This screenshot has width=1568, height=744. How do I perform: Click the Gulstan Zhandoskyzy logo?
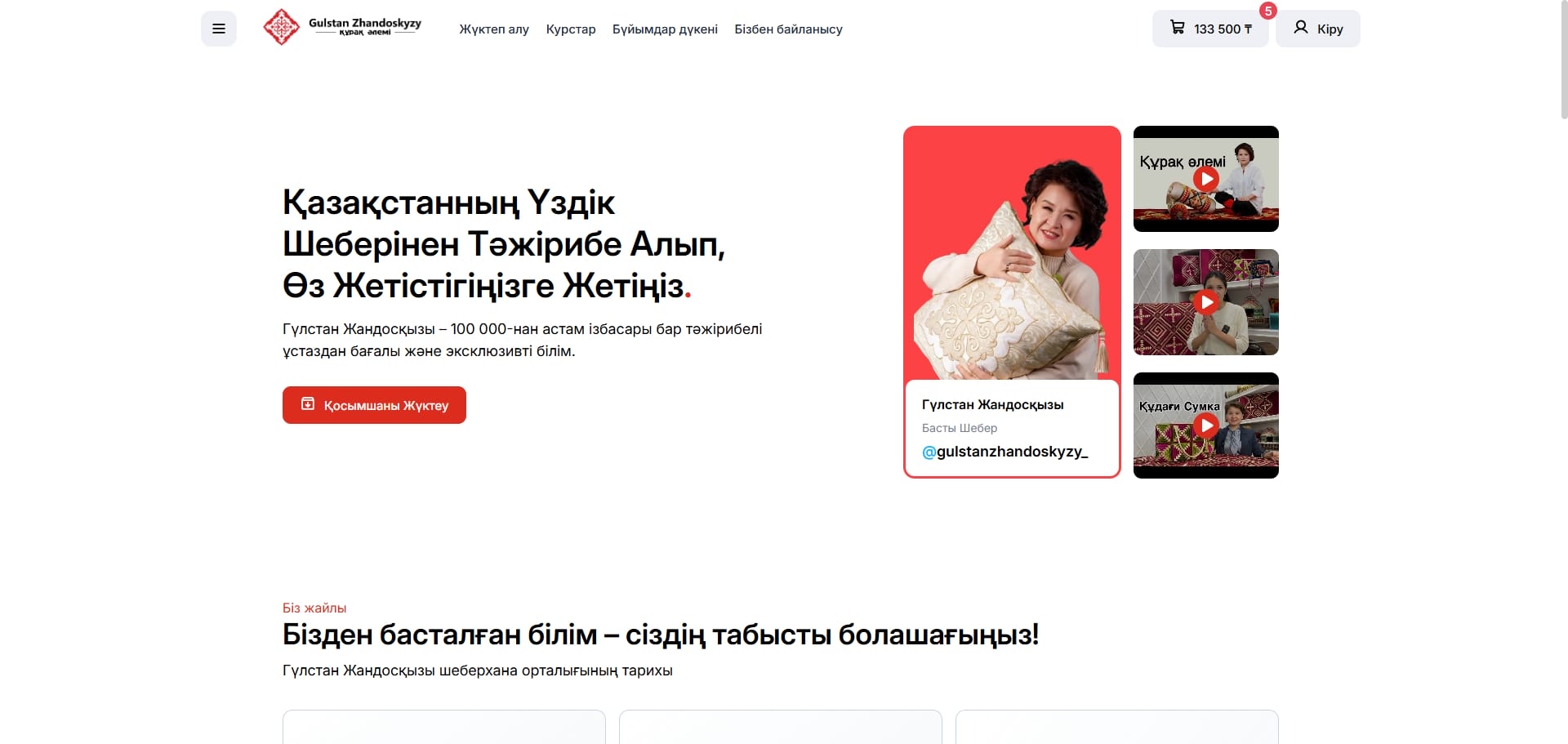[x=342, y=28]
